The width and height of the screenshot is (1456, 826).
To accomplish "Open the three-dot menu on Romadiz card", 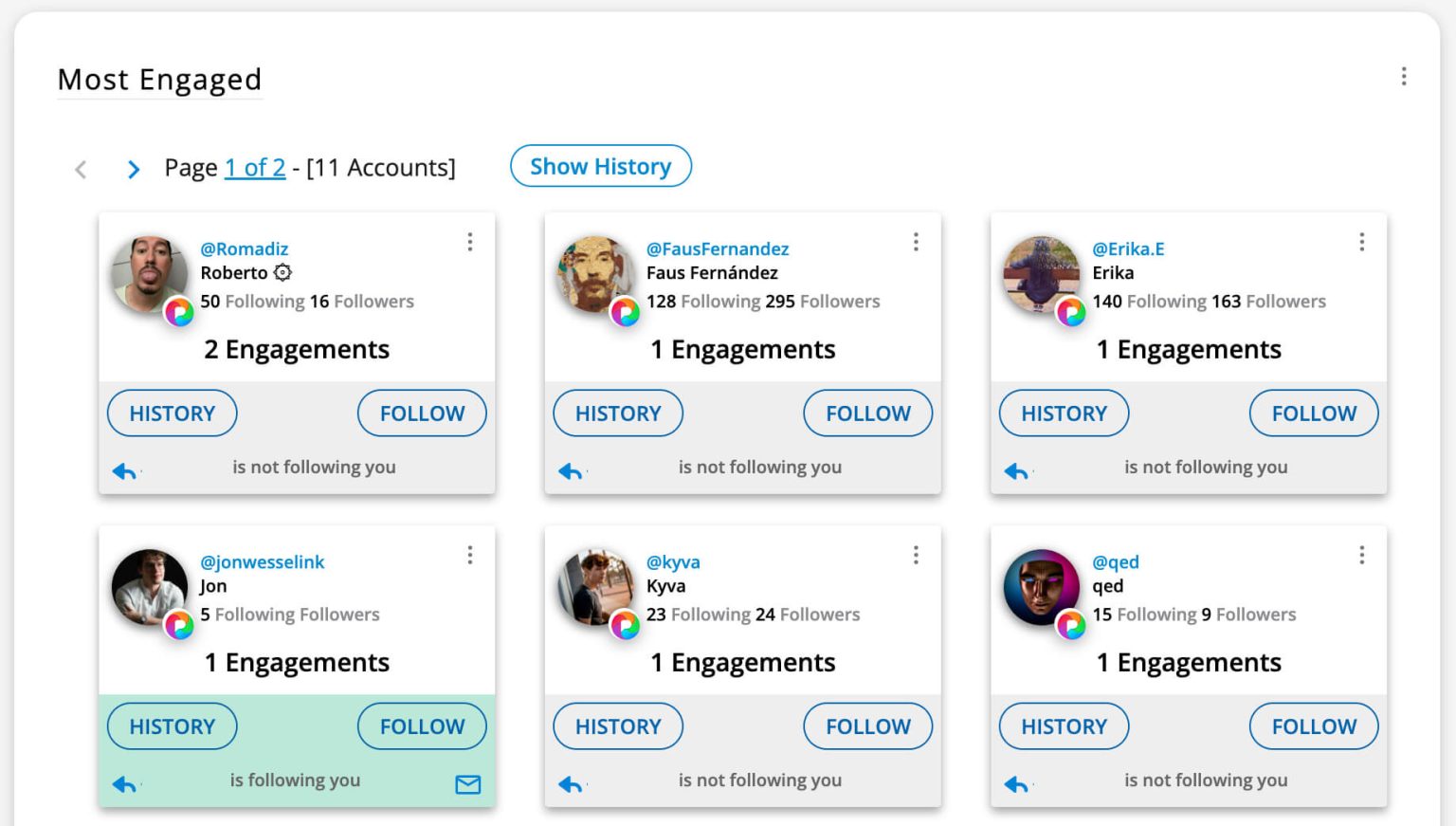I will click(469, 242).
